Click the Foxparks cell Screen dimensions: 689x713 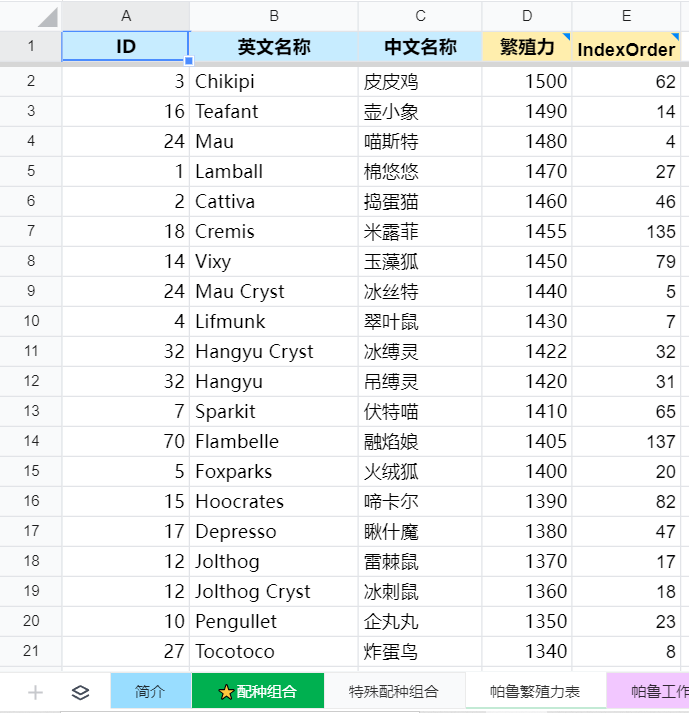[274, 472]
